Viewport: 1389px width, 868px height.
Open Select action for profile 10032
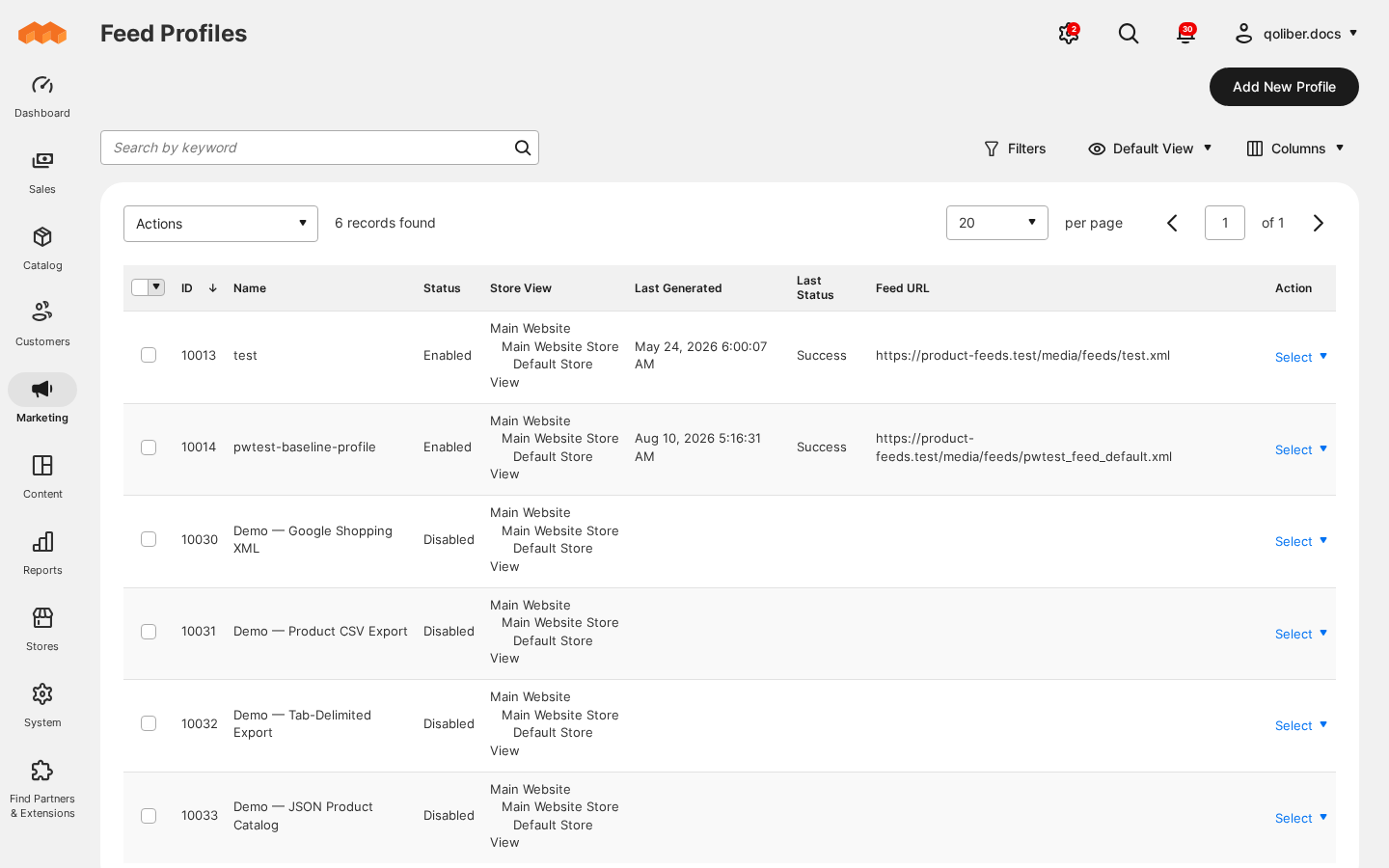click(1301, 725)
